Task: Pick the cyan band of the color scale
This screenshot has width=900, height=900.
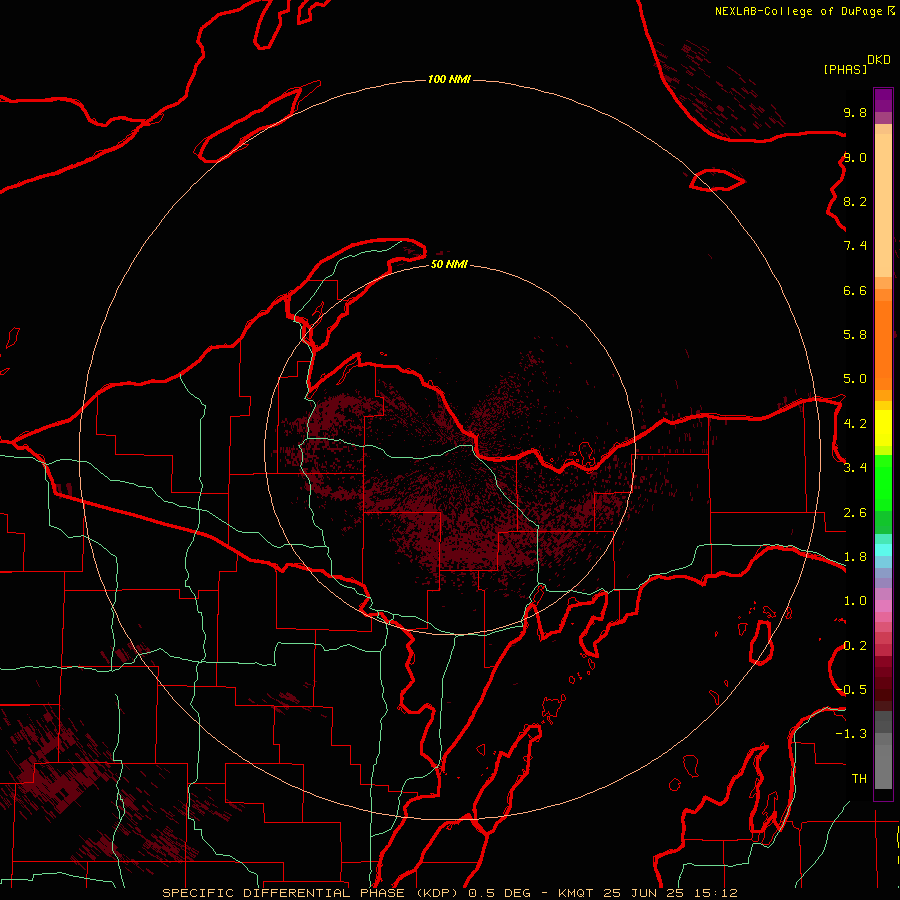Action: click(x=883, y=550)
